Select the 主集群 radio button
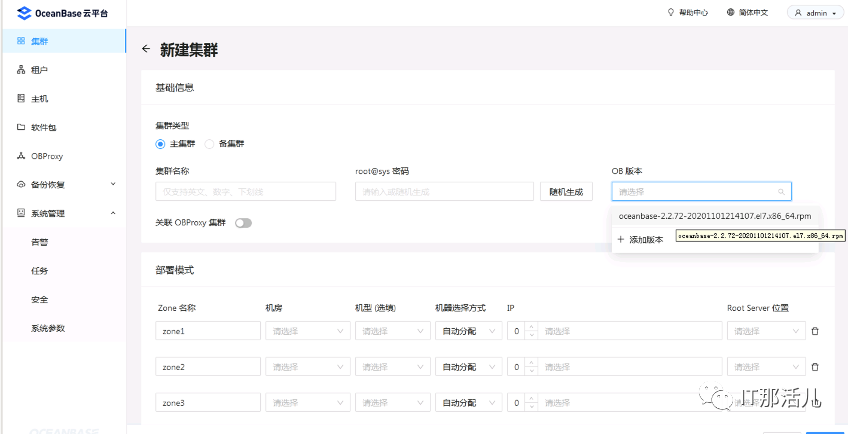Screen dimensions: 849x435 coord(160,144)
